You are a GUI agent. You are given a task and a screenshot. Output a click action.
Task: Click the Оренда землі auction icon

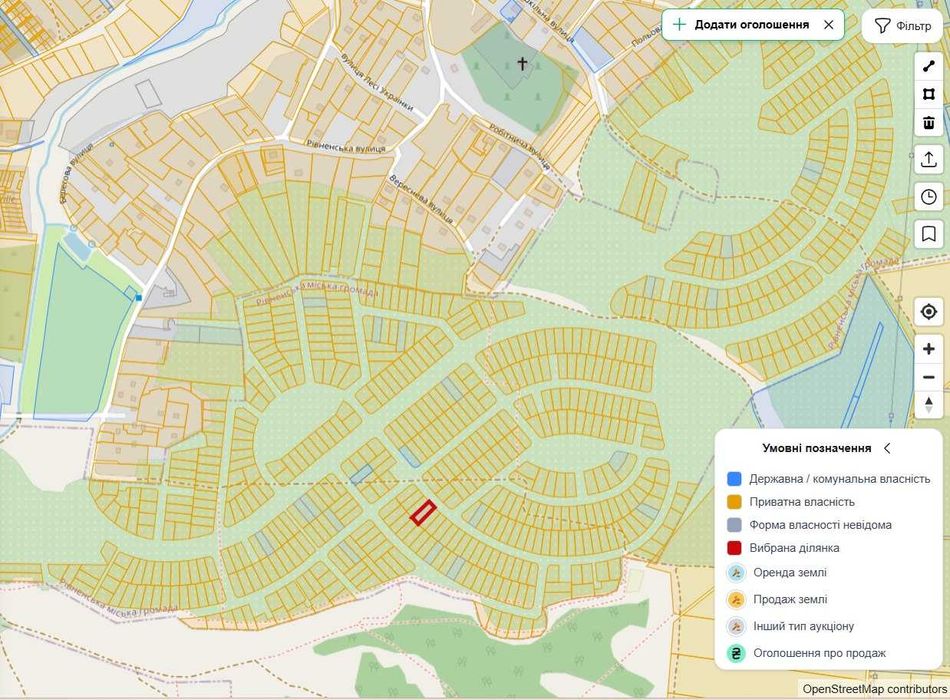coord(736,573)
